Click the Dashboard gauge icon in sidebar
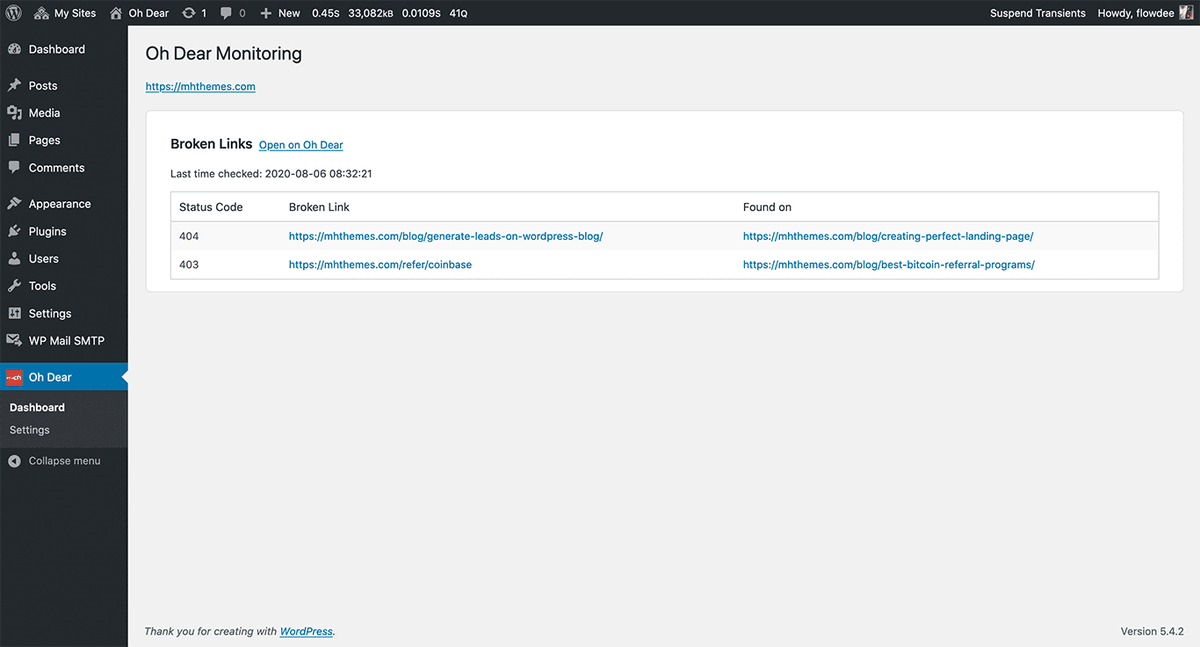Screen dimensions: 1200x647 [x=14, y=49]
